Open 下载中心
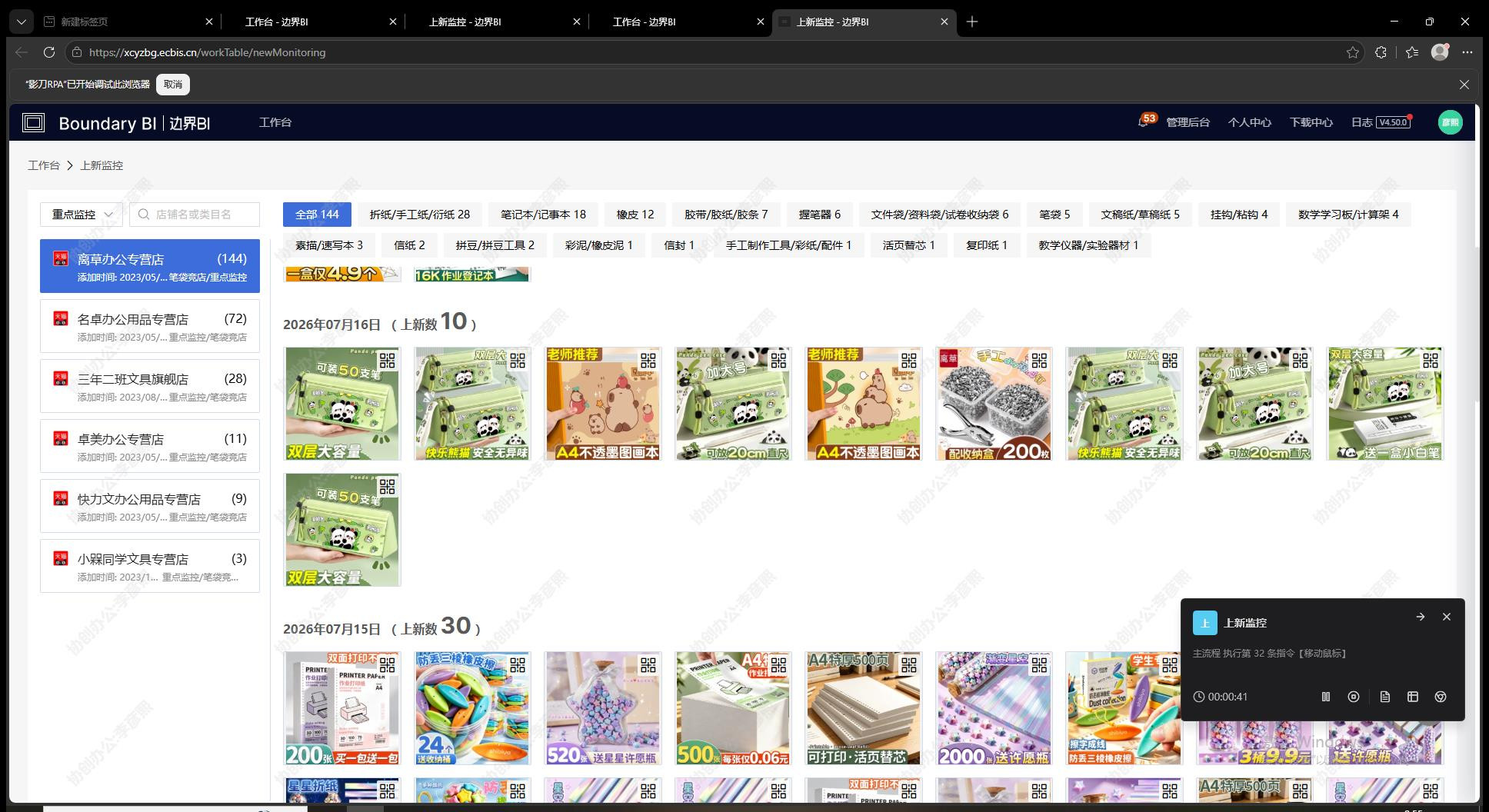Screen dimensions: 1489x812 pyautogui.click(x=1311, y=122)
